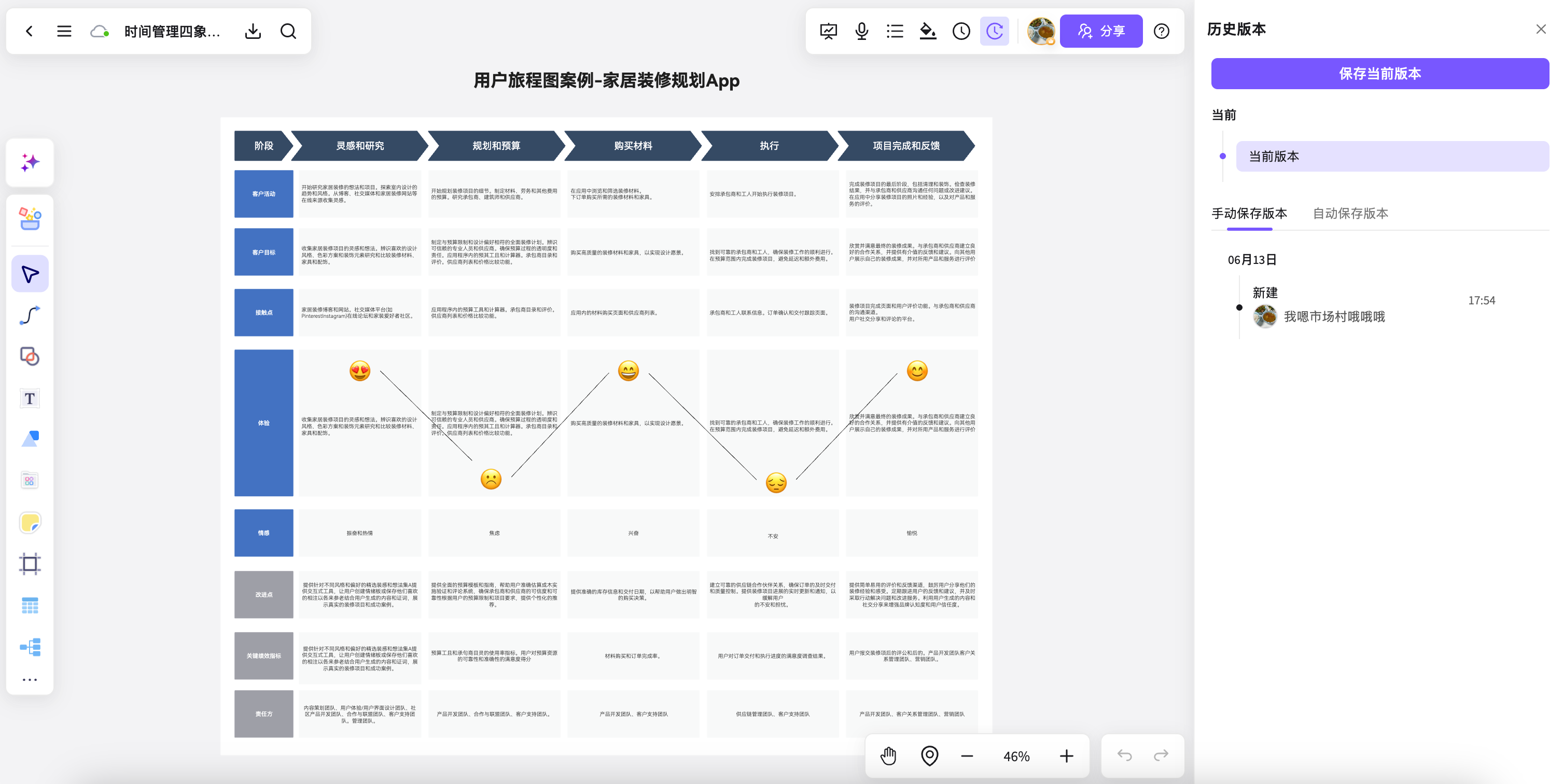
Task: Select the 客户目标 row label
Action: click(263, 253)
